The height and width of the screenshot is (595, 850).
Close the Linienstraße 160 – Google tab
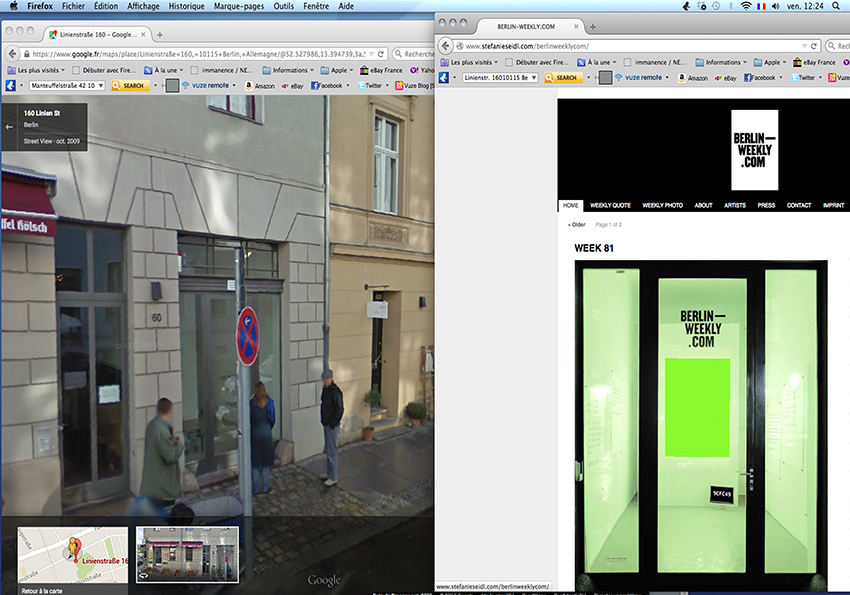[x=143, y=34]
